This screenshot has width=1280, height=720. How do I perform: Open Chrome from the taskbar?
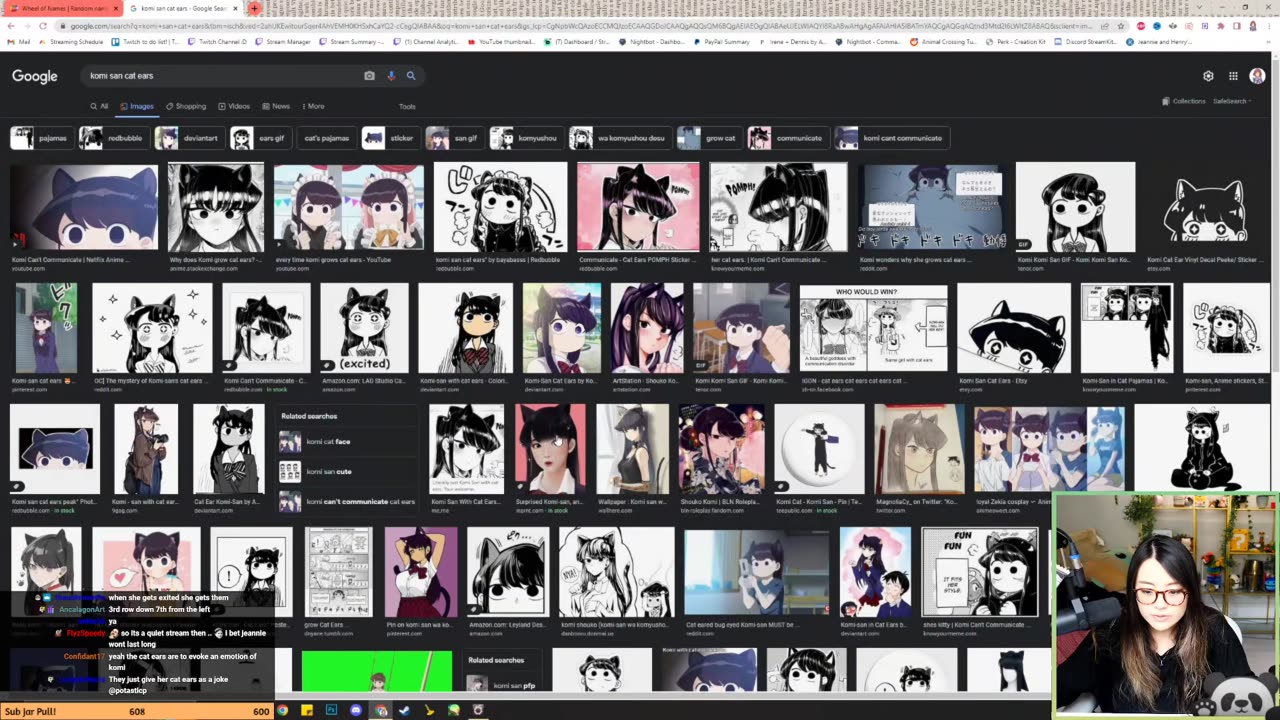282,710
